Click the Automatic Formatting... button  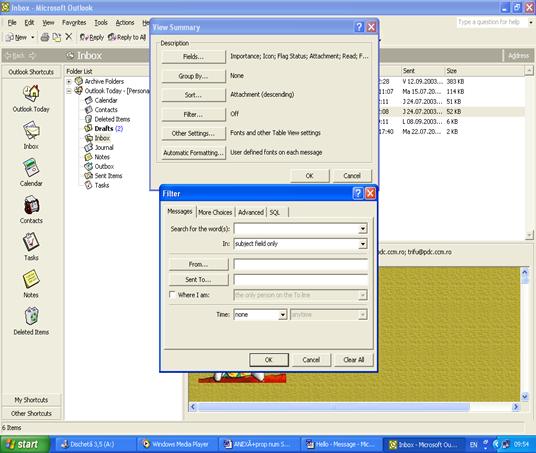(x=193, y=152)
